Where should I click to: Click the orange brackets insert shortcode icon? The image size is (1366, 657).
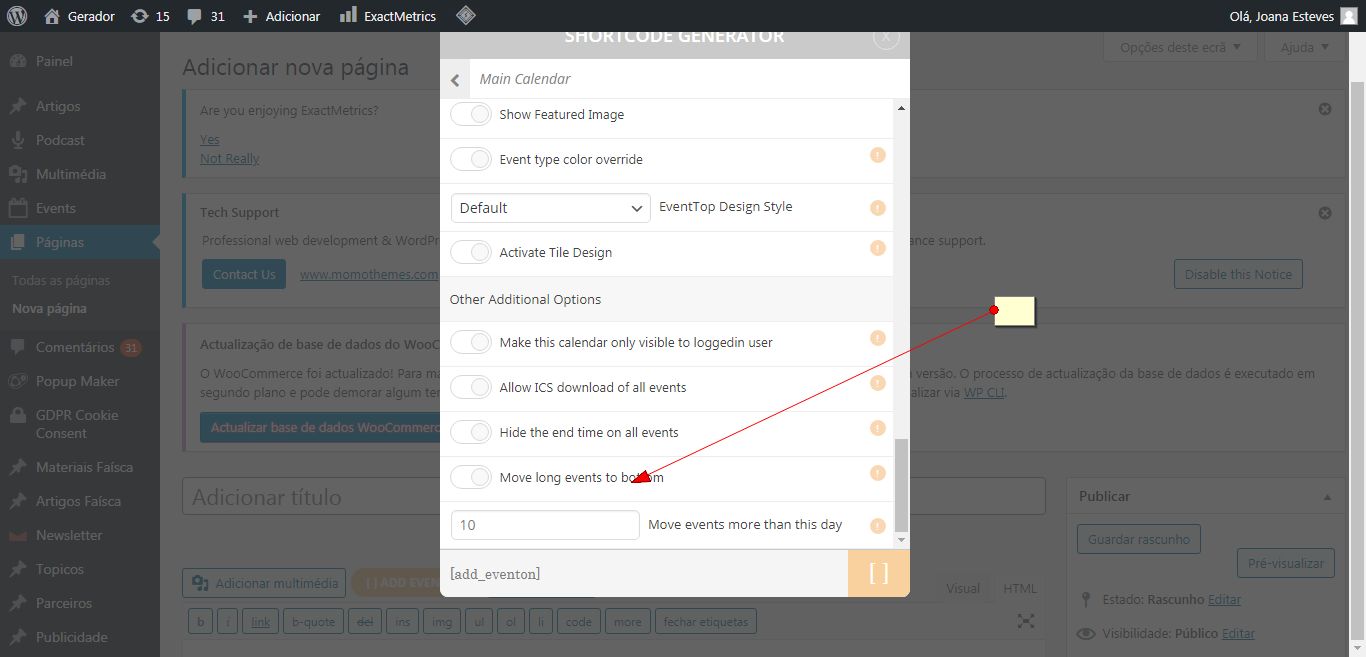(x=879, y=573)
